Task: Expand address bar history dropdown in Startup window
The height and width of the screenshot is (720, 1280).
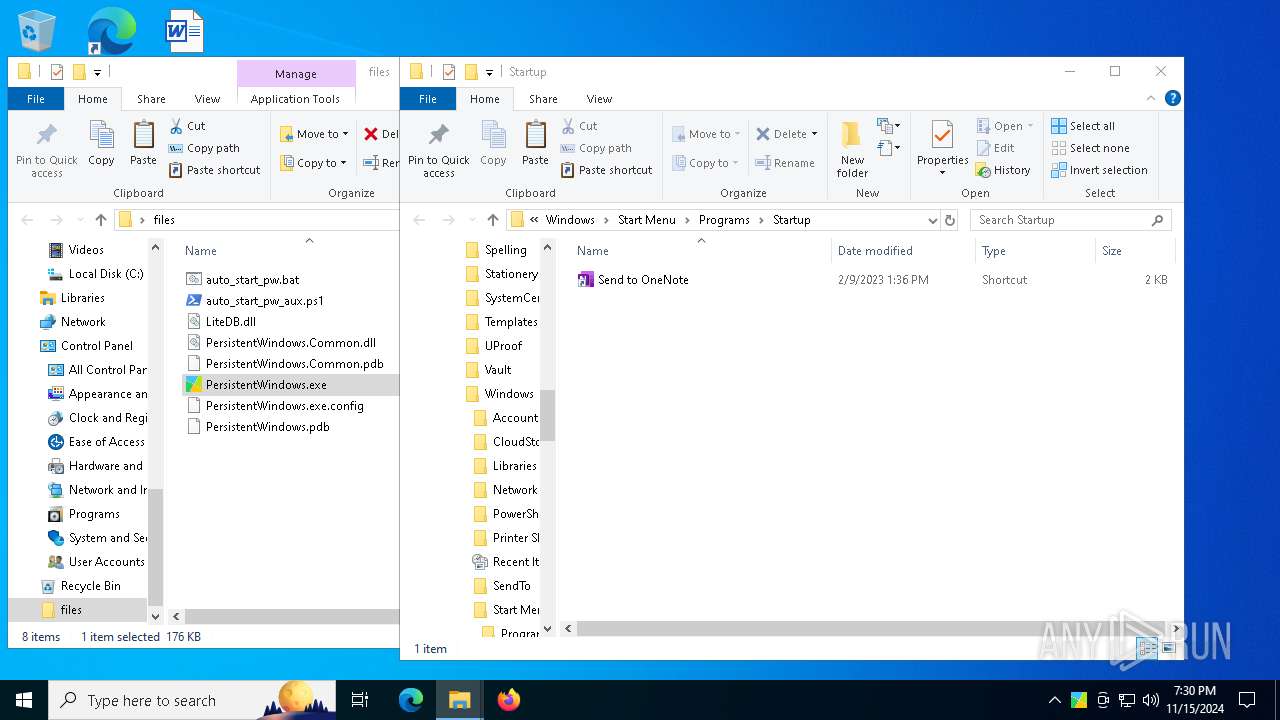Action: (x=932, y=220)
